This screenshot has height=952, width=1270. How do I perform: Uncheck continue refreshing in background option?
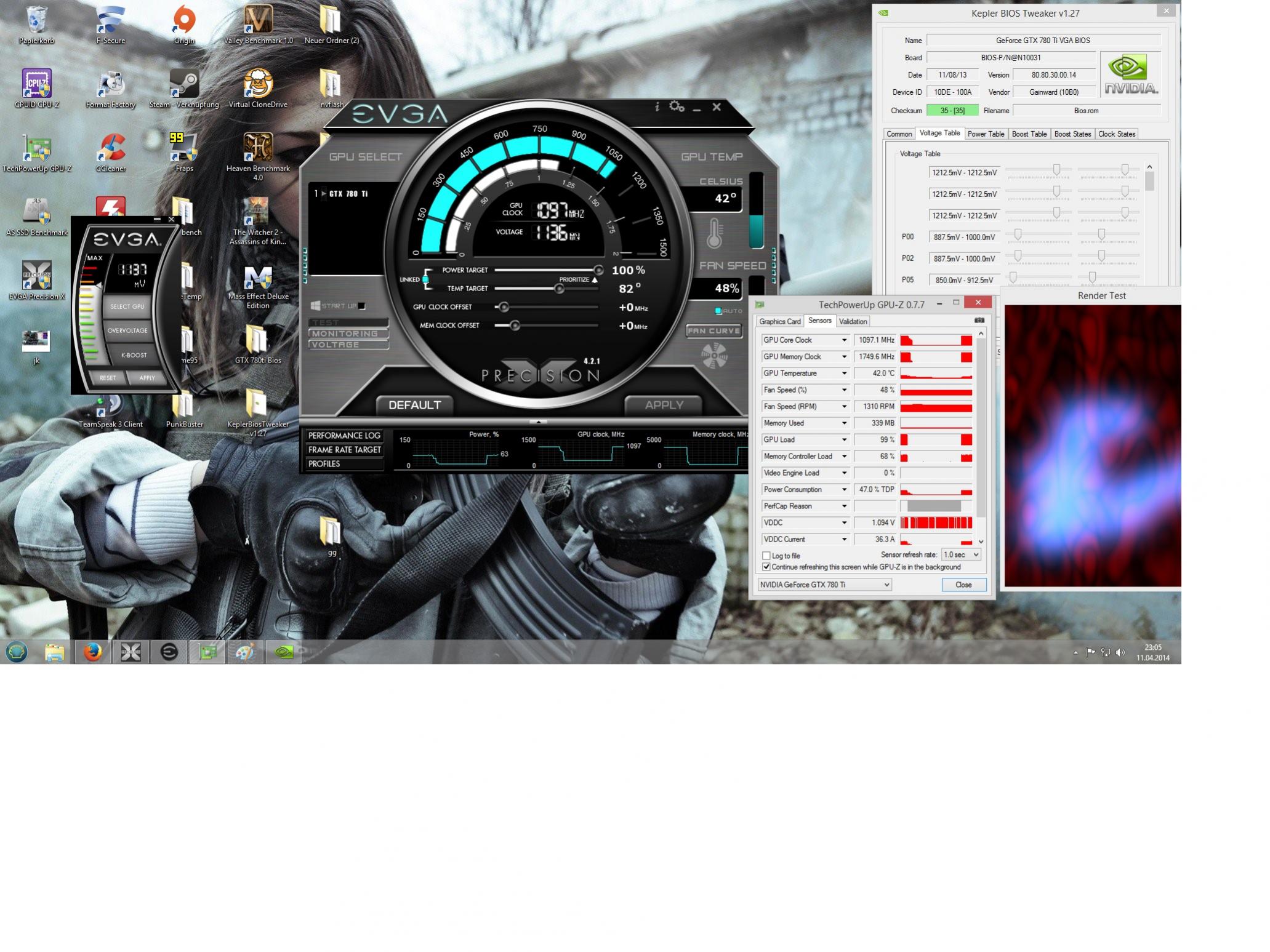click(766, 567)
